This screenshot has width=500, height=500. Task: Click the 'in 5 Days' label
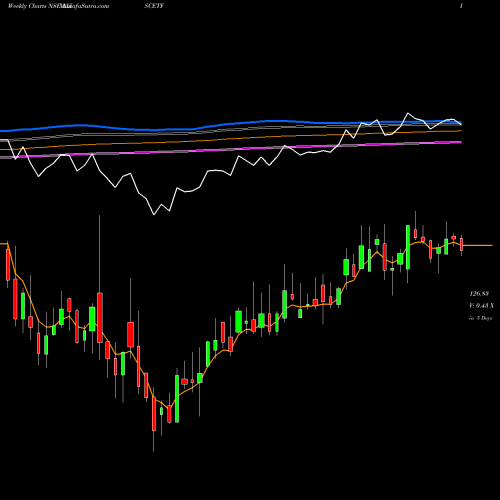point(480,318)
